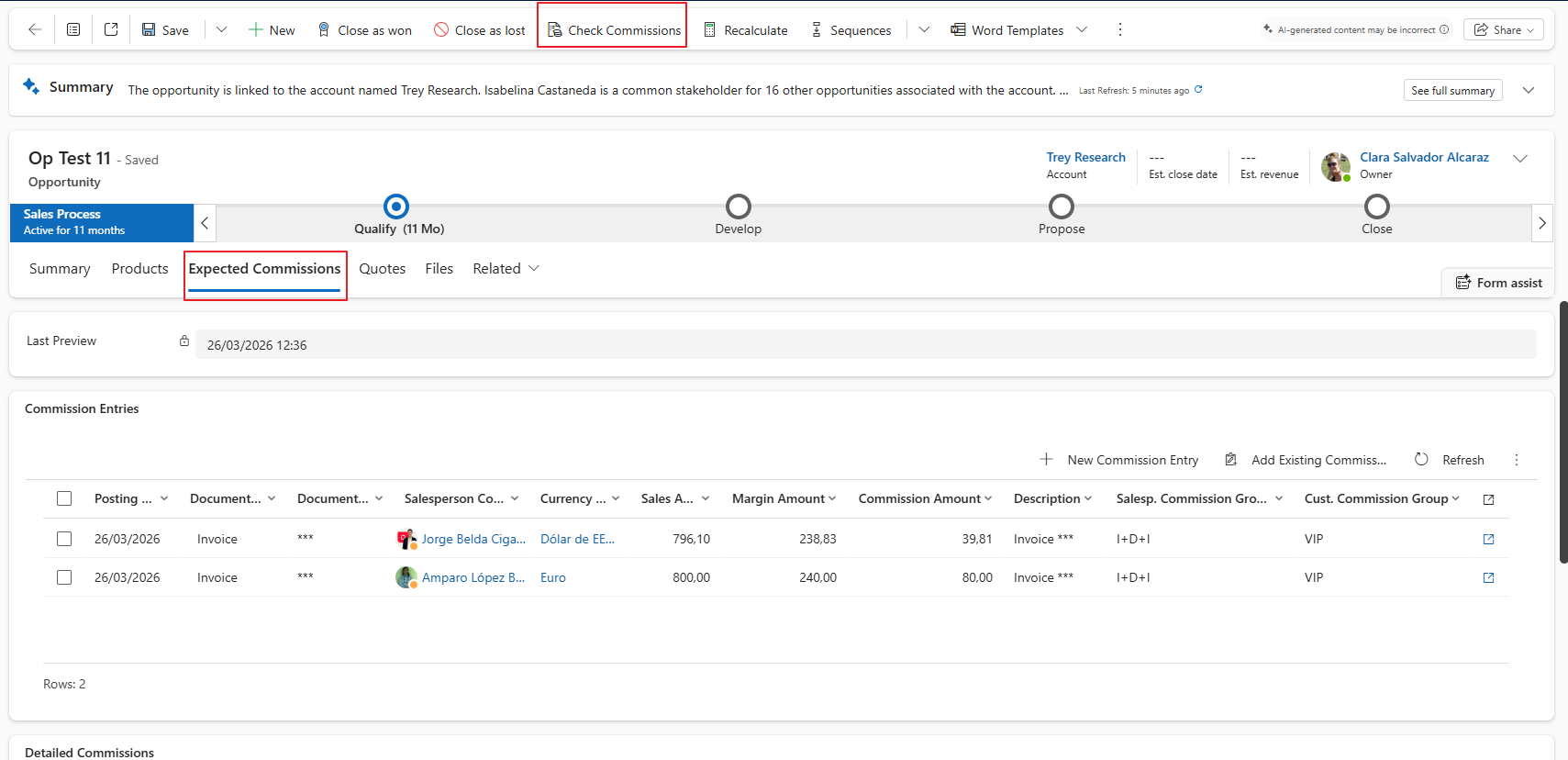This screenshot has width=1568, height=760.
Task: Sort by Posting date column header
Action: 131,498
